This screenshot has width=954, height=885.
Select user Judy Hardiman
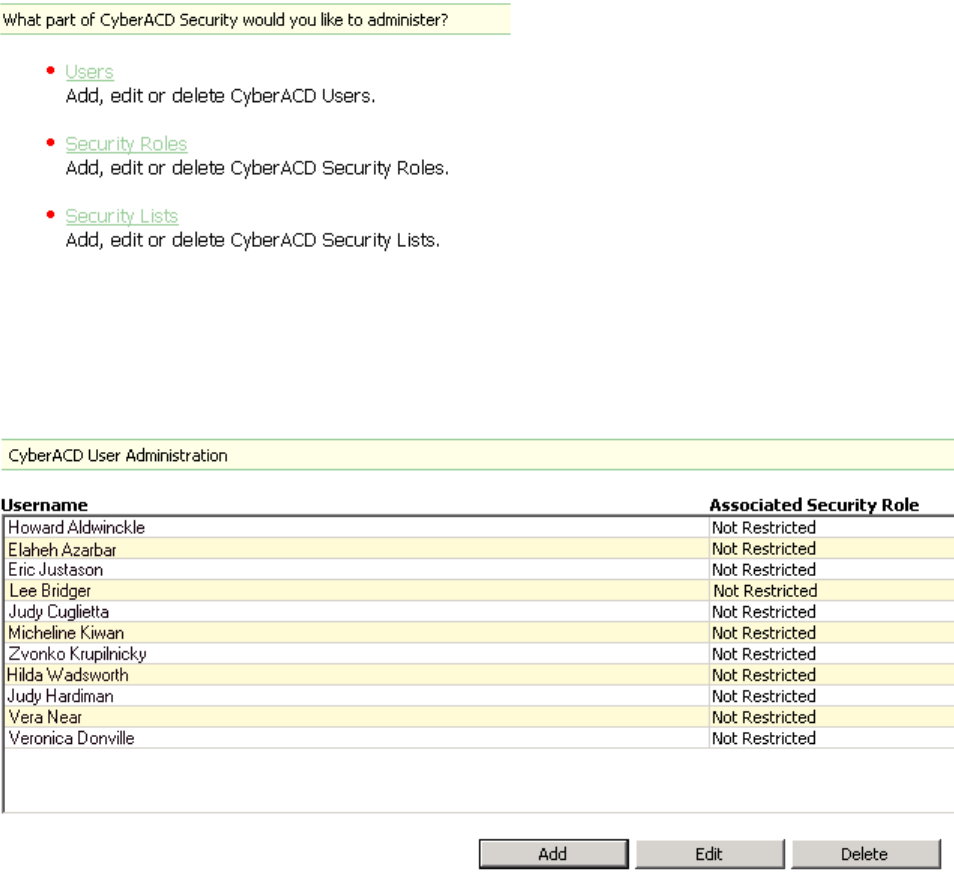pos(60,696)
